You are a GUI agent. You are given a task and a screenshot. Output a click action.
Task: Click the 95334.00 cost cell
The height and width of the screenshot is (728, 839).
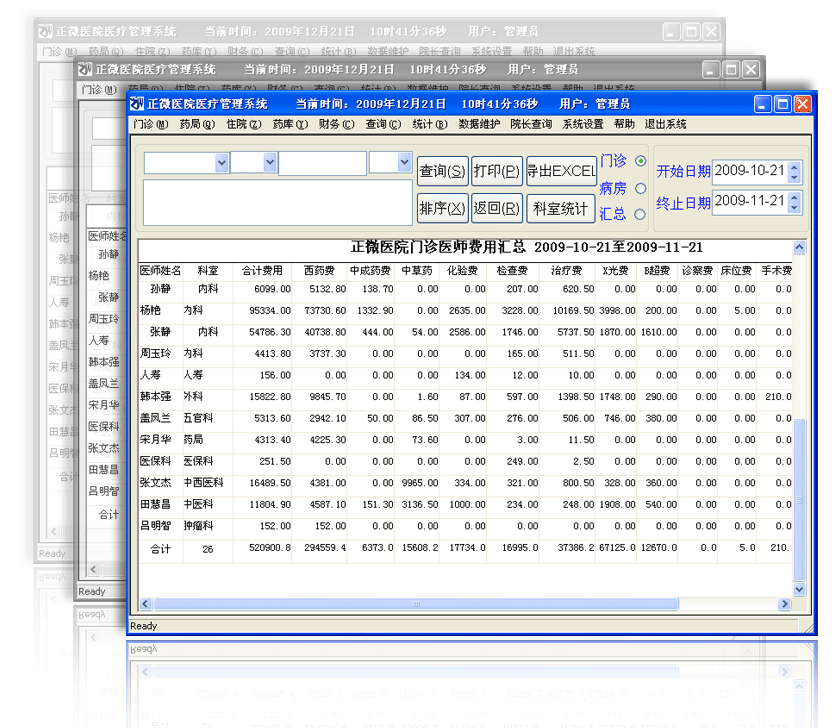[x=262, y=310]
